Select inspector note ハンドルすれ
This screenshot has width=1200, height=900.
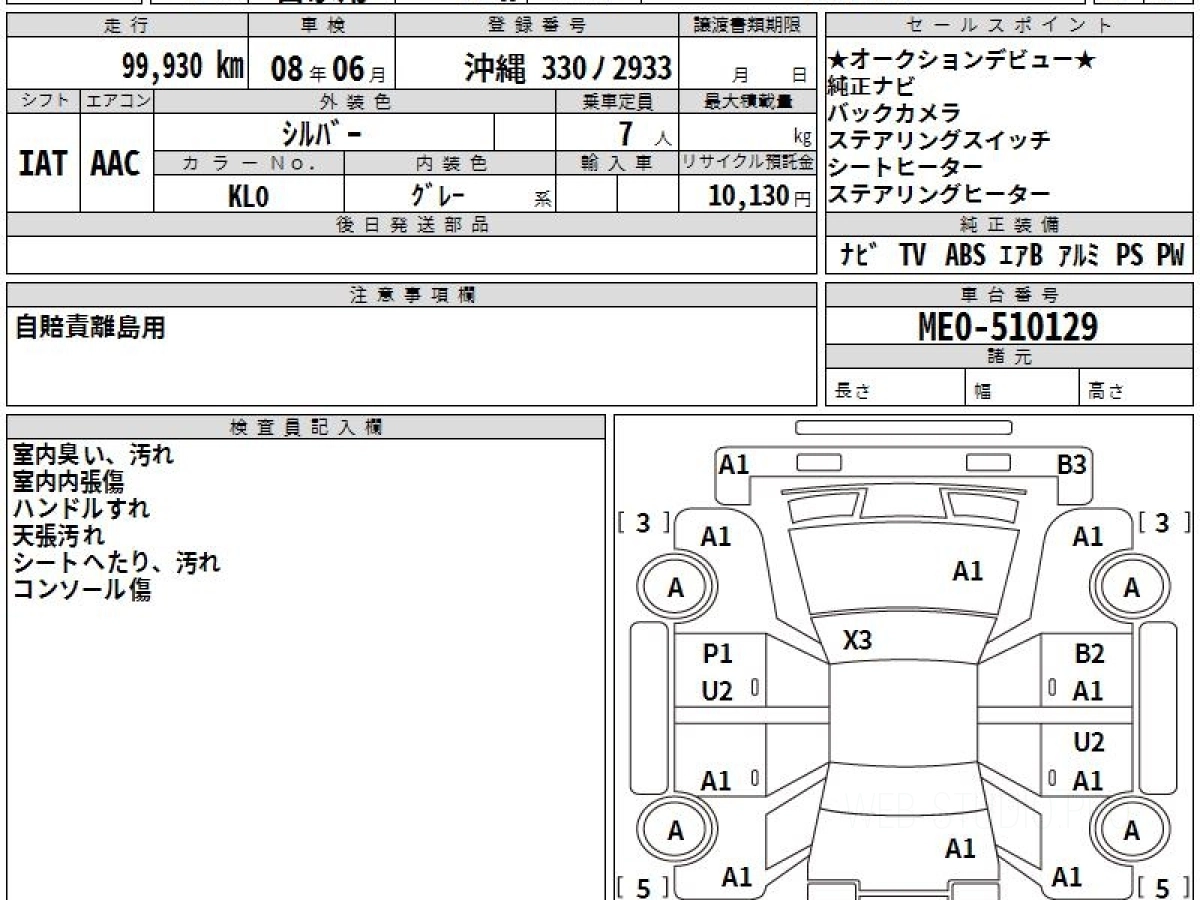(x=81, y=509)
